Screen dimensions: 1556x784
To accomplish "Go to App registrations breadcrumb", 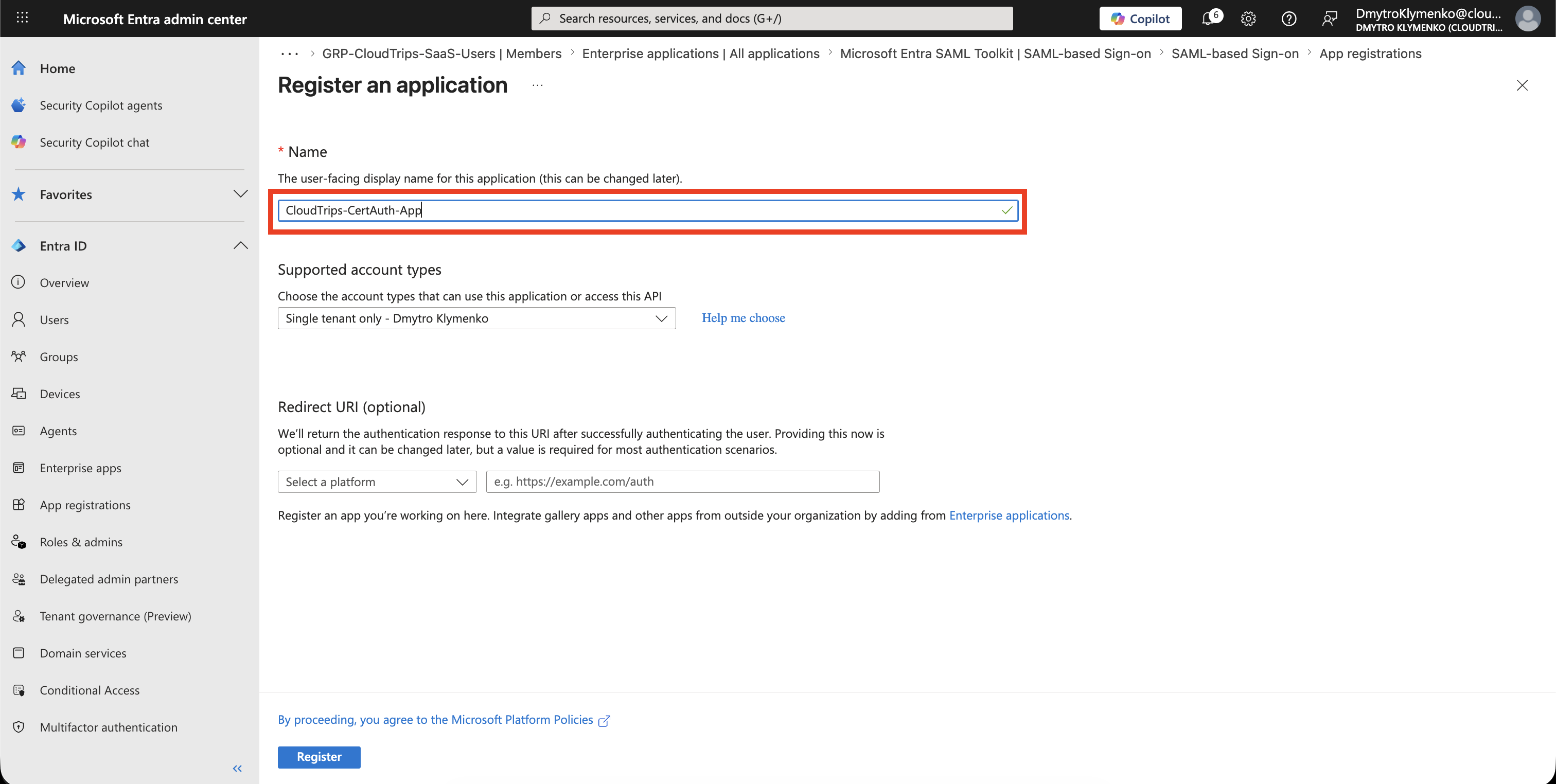I will 1370,54.
